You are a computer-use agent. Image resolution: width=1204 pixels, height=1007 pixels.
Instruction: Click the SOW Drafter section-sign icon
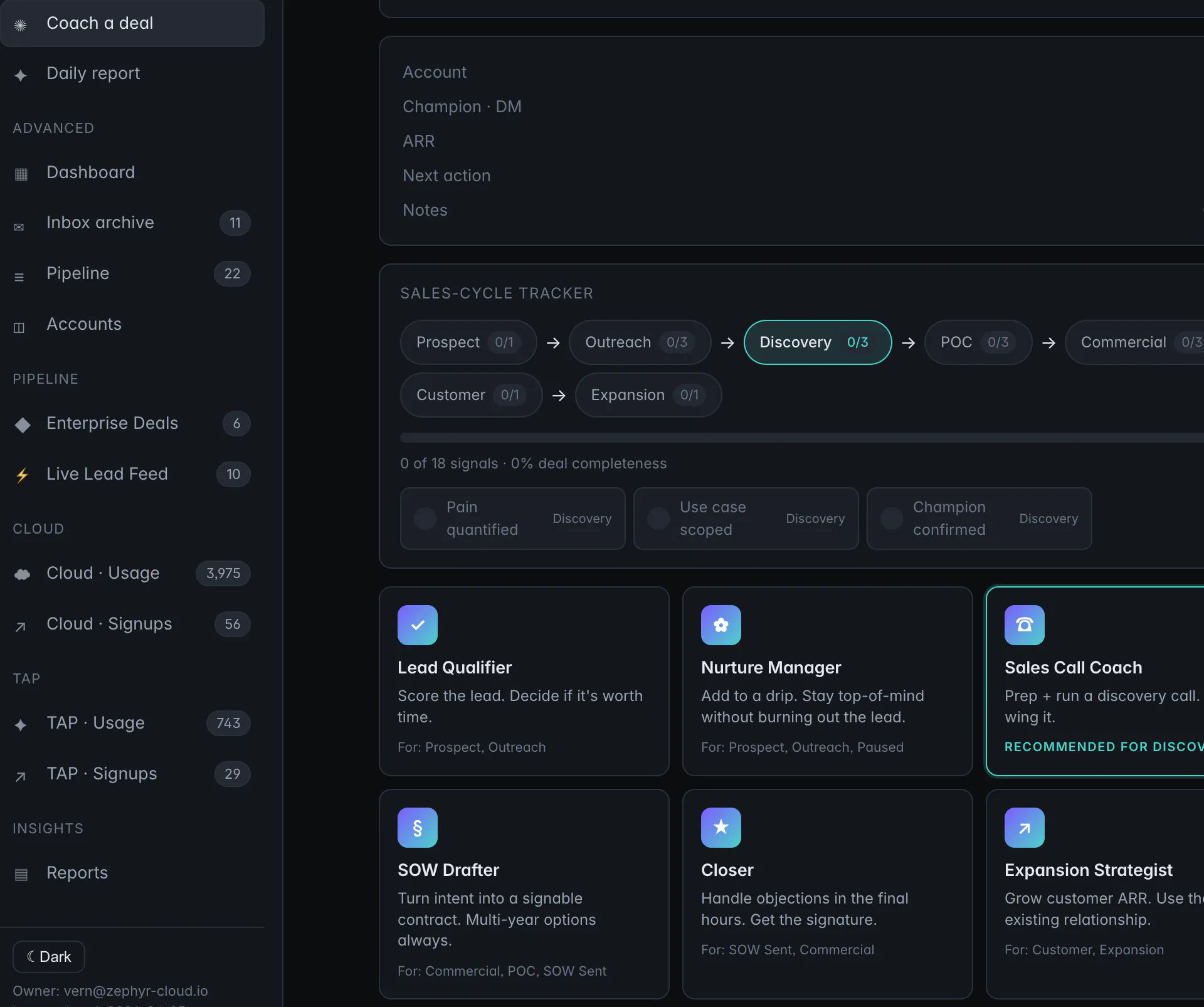(x=418, y=828)
